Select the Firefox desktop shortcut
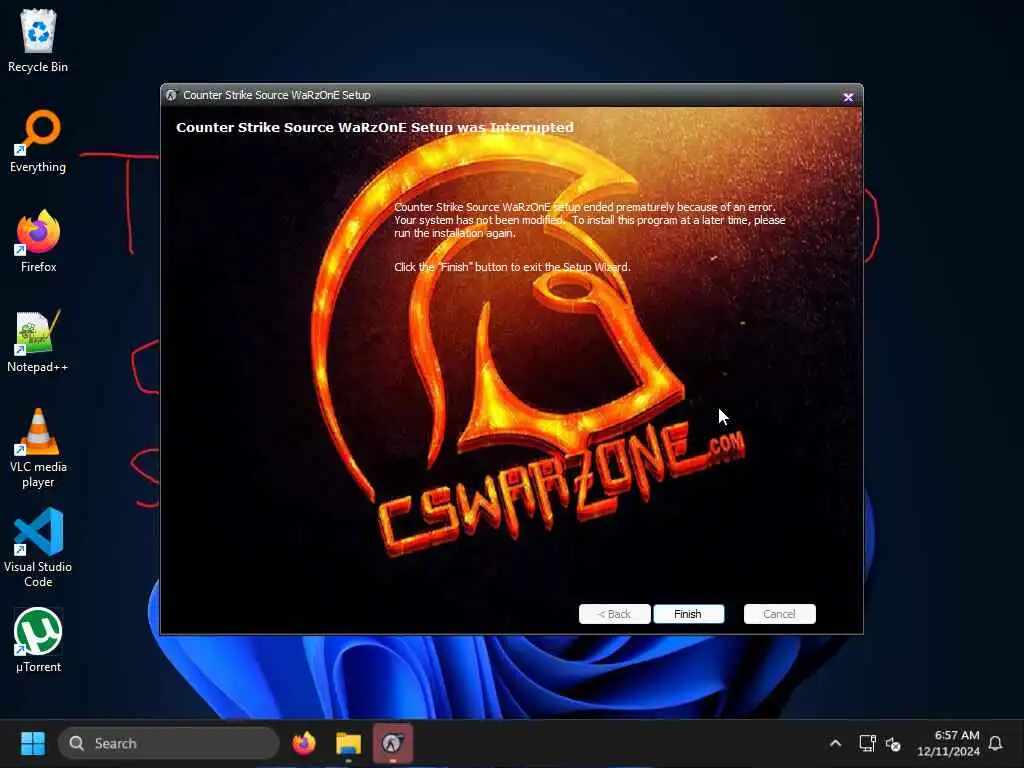 click(38, 241)
